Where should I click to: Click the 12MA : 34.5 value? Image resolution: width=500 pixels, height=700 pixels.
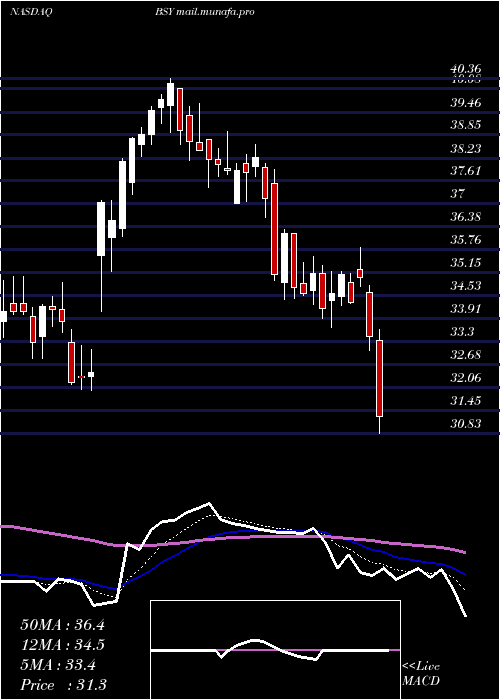(62, 645)
